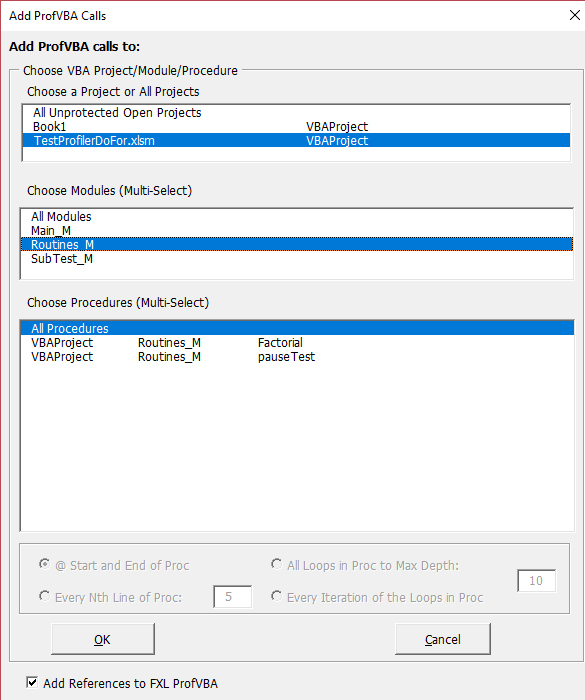
Task: Choose Every Iteration of the Loops option
Action: (x=277, y=596)
